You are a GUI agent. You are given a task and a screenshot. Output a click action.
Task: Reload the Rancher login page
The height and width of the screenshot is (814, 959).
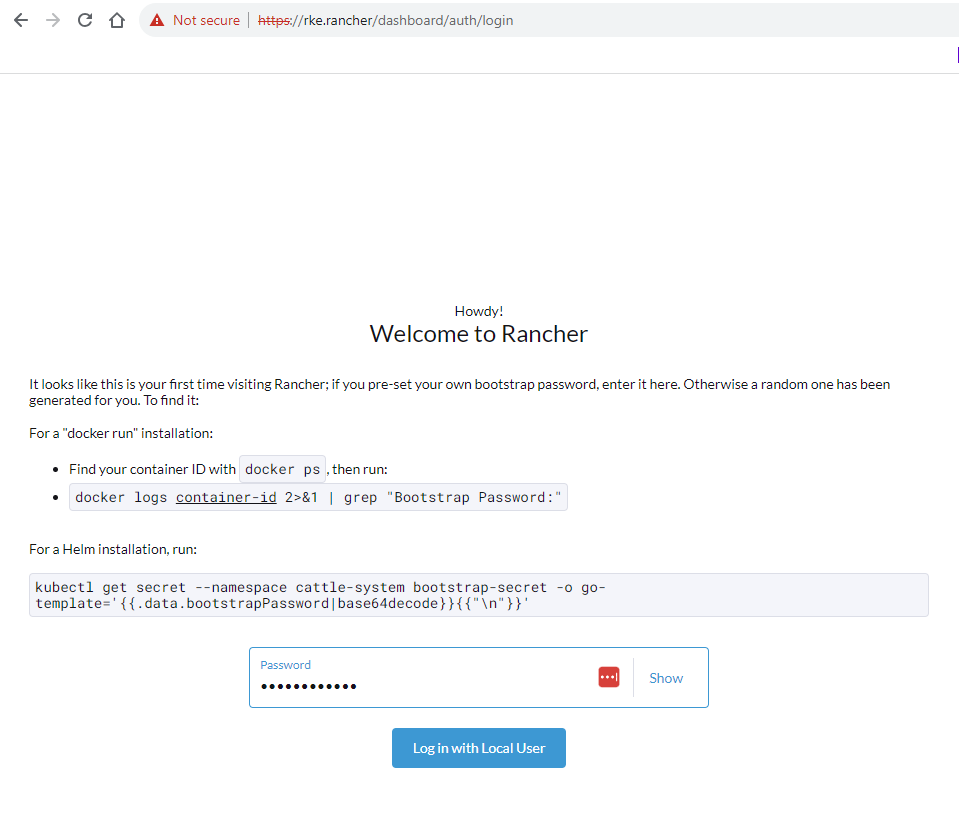click(85, 20)
